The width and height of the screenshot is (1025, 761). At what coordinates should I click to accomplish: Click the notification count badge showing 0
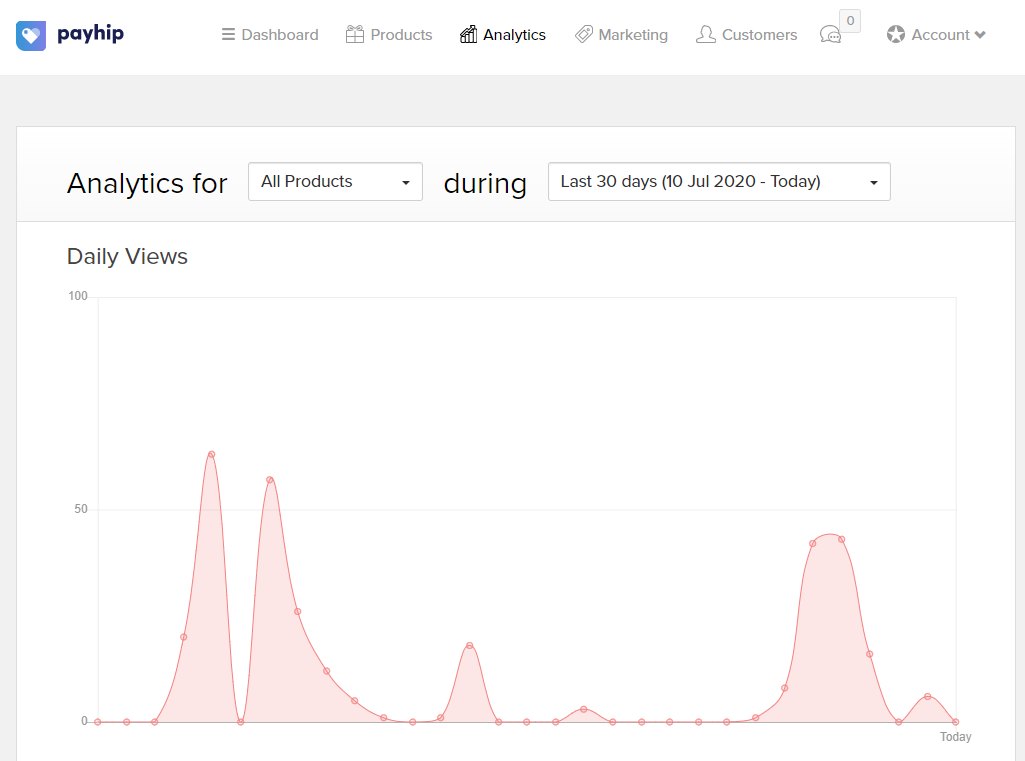(850, 21)
